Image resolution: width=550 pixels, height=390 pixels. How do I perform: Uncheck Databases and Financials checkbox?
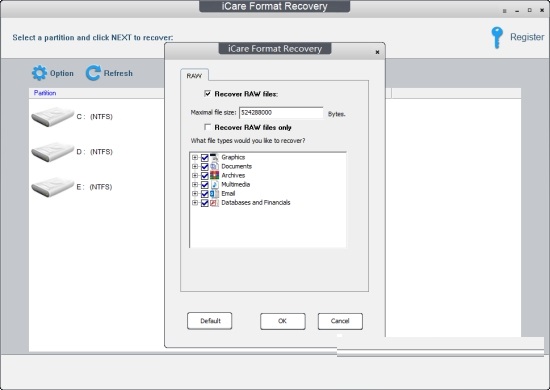[x=204, y=203]
